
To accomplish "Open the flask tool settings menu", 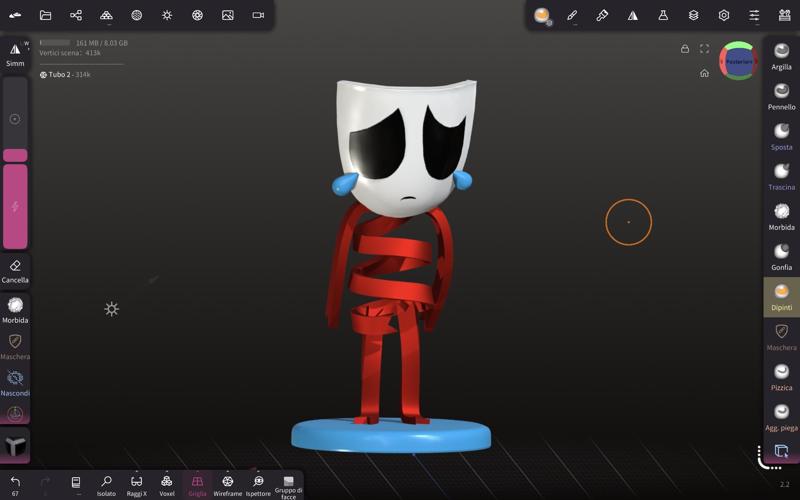I will tap(663, 15).
